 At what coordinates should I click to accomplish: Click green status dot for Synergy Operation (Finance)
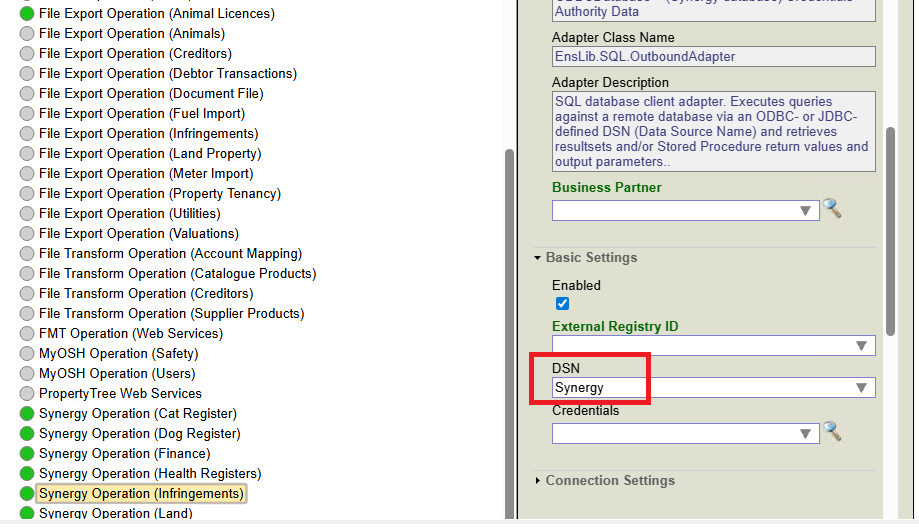(27, 454)
